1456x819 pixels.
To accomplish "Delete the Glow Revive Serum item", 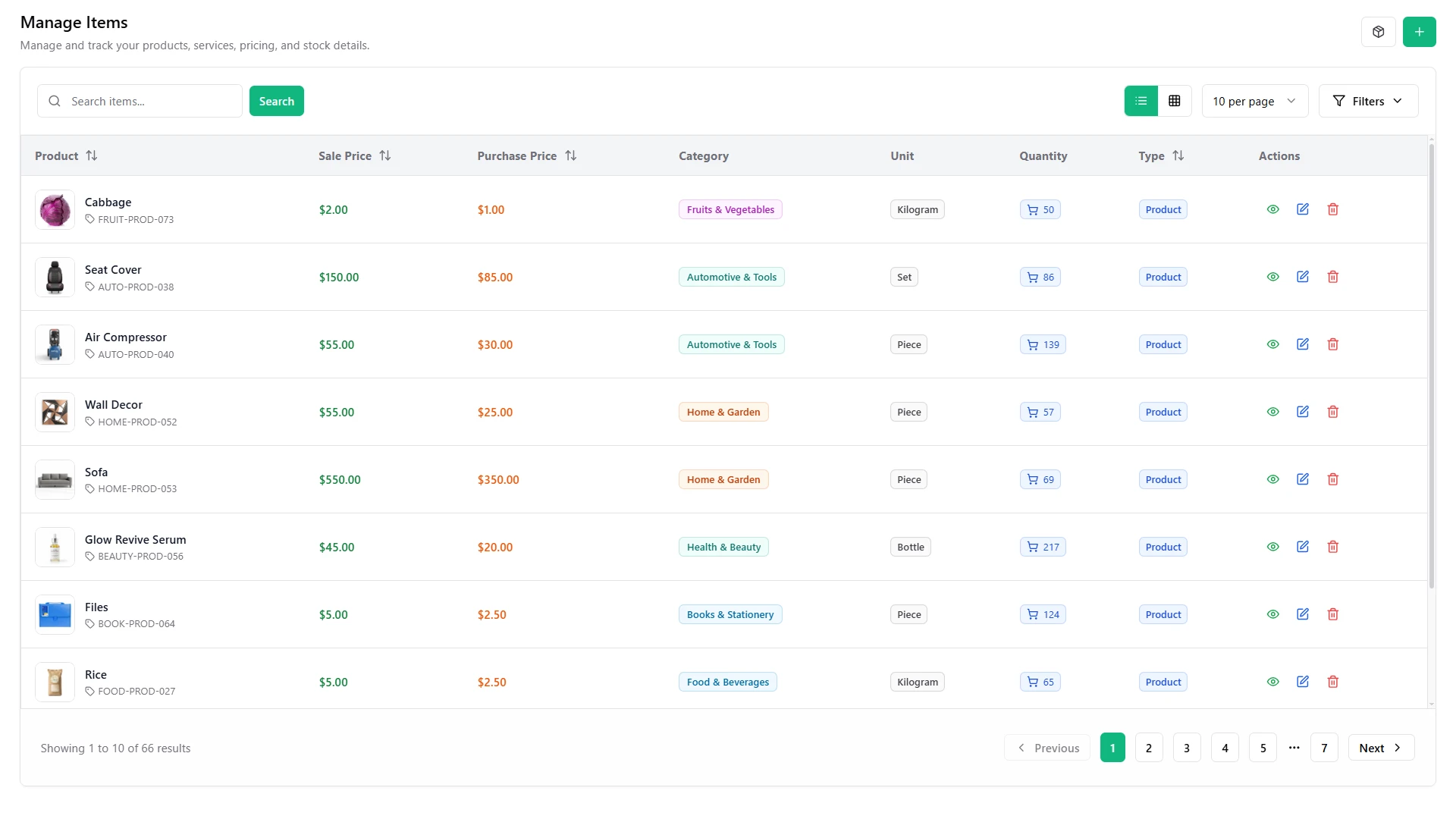I will (x=1332, y=547).
